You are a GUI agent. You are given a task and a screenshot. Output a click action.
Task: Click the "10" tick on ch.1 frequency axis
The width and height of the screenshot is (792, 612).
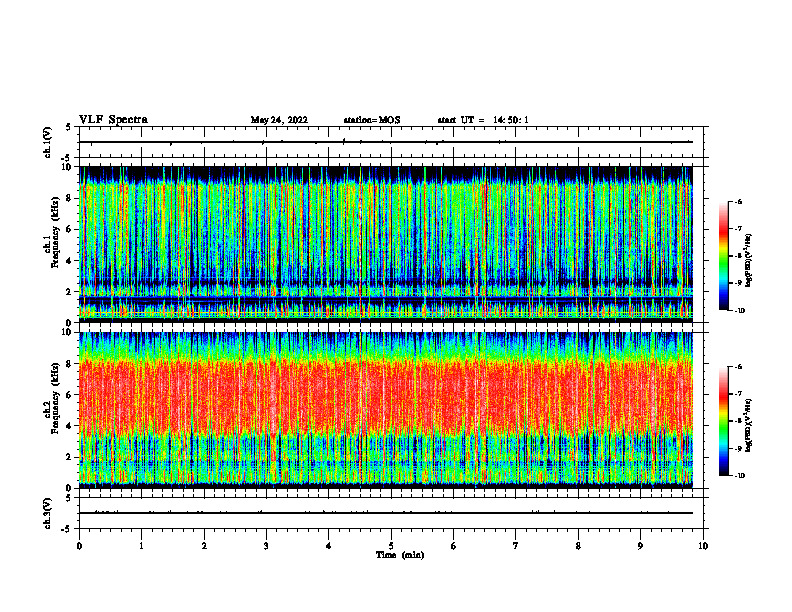point(69,167)
